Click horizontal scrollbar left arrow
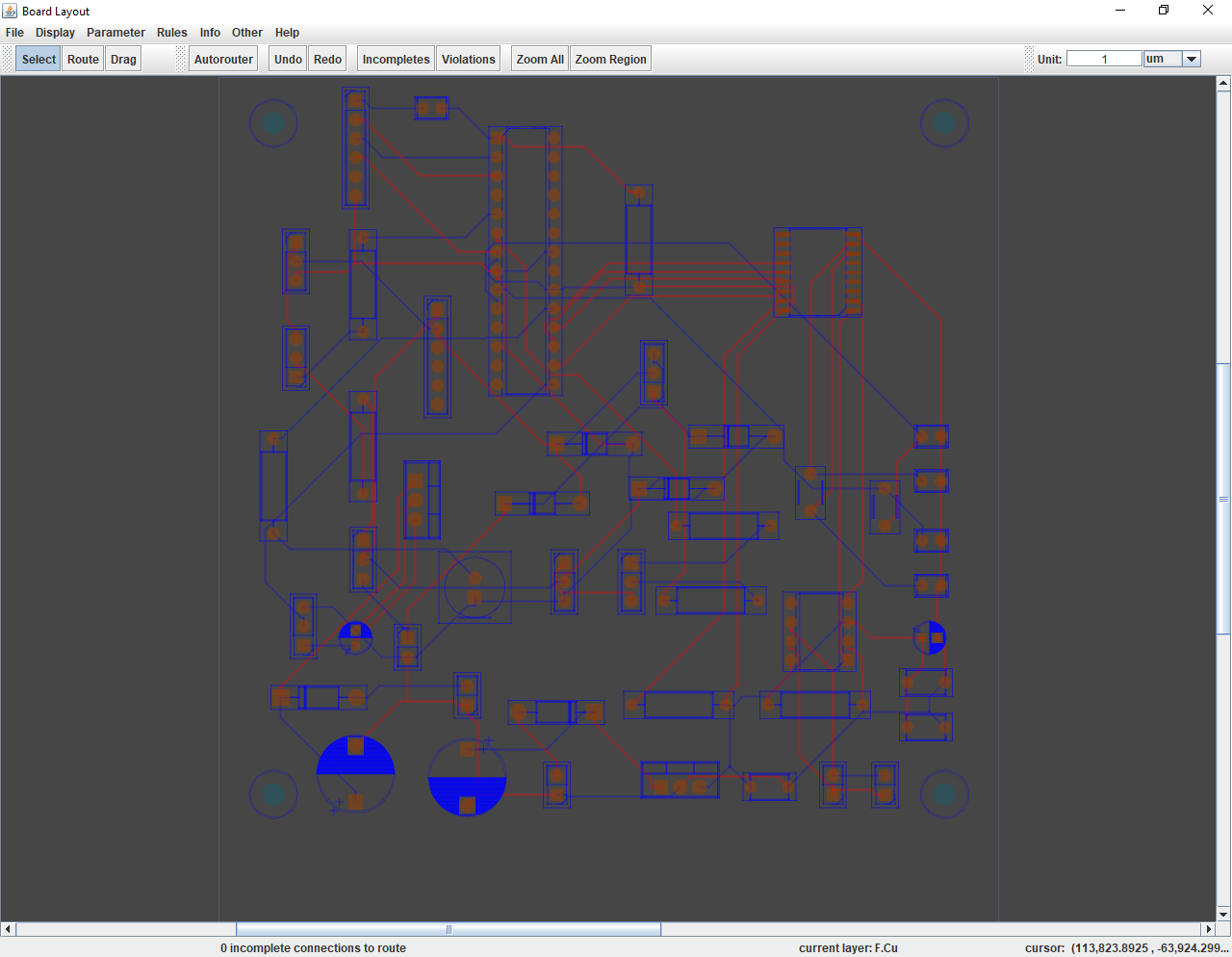The height and width of the screenshot is (957, 1232). point(8,929)
